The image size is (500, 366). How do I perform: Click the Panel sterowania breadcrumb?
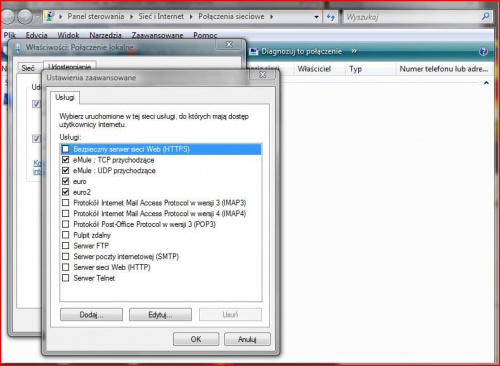pos(96,16)
